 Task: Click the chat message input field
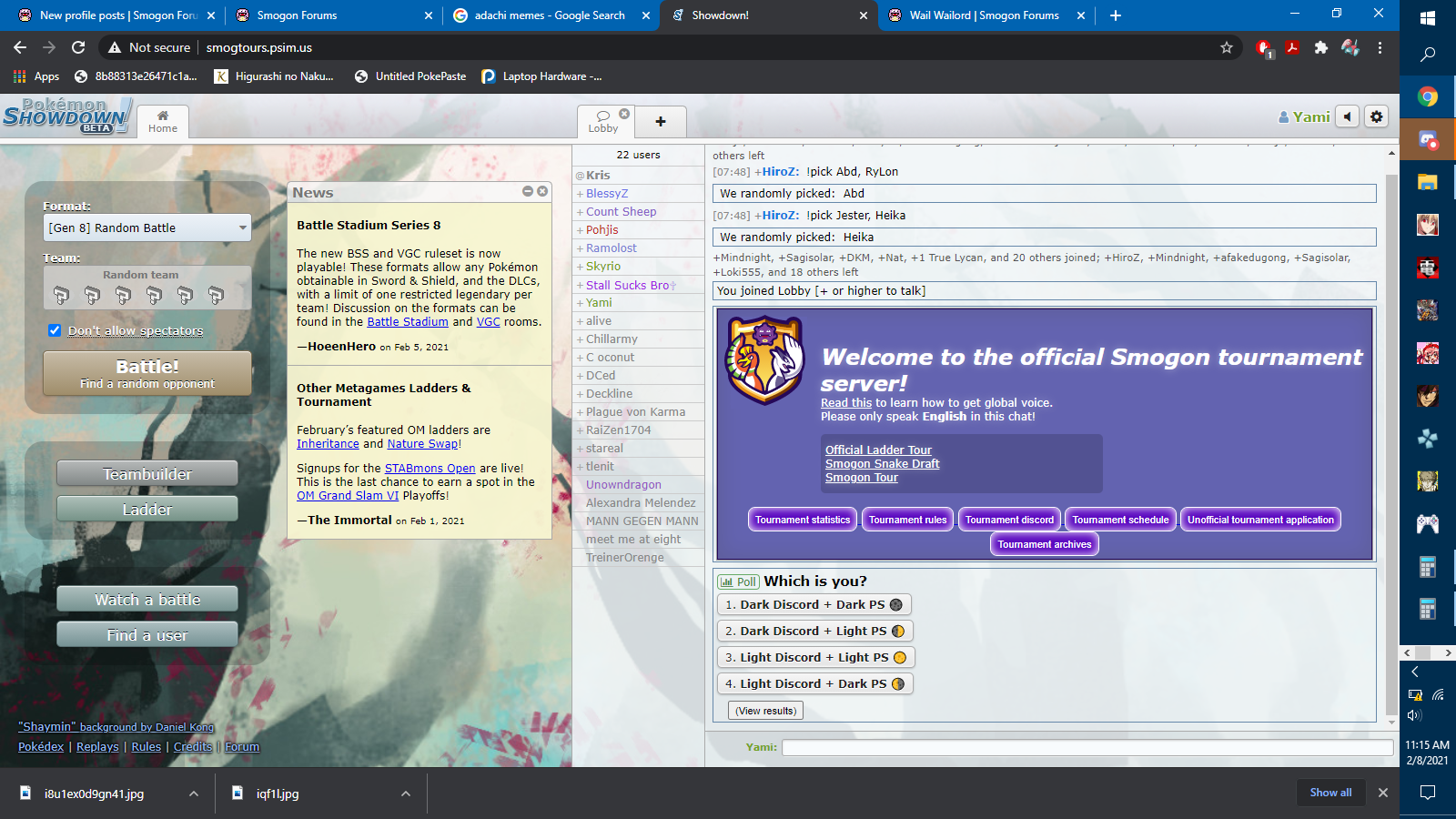click(x=1087, y=747)
